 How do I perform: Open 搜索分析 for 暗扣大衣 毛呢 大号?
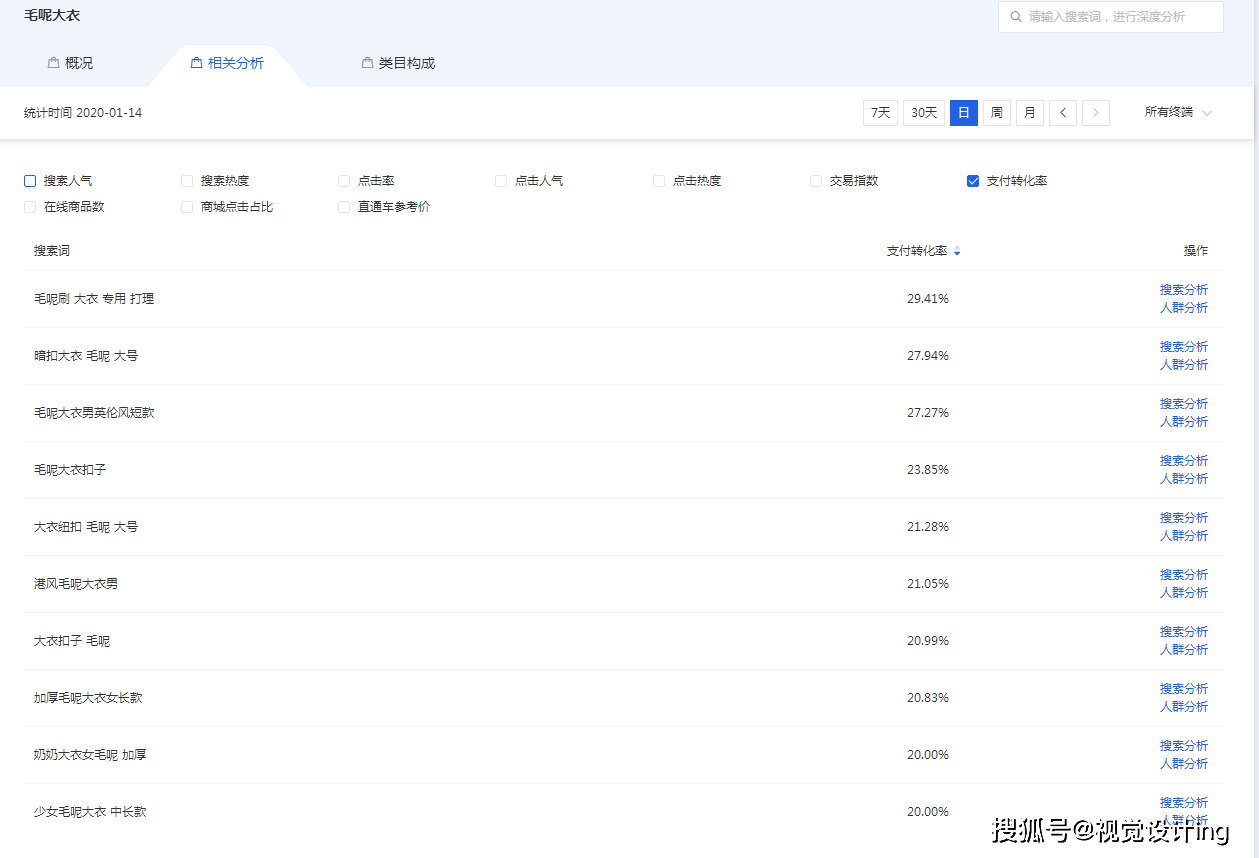pos(1184,347)
